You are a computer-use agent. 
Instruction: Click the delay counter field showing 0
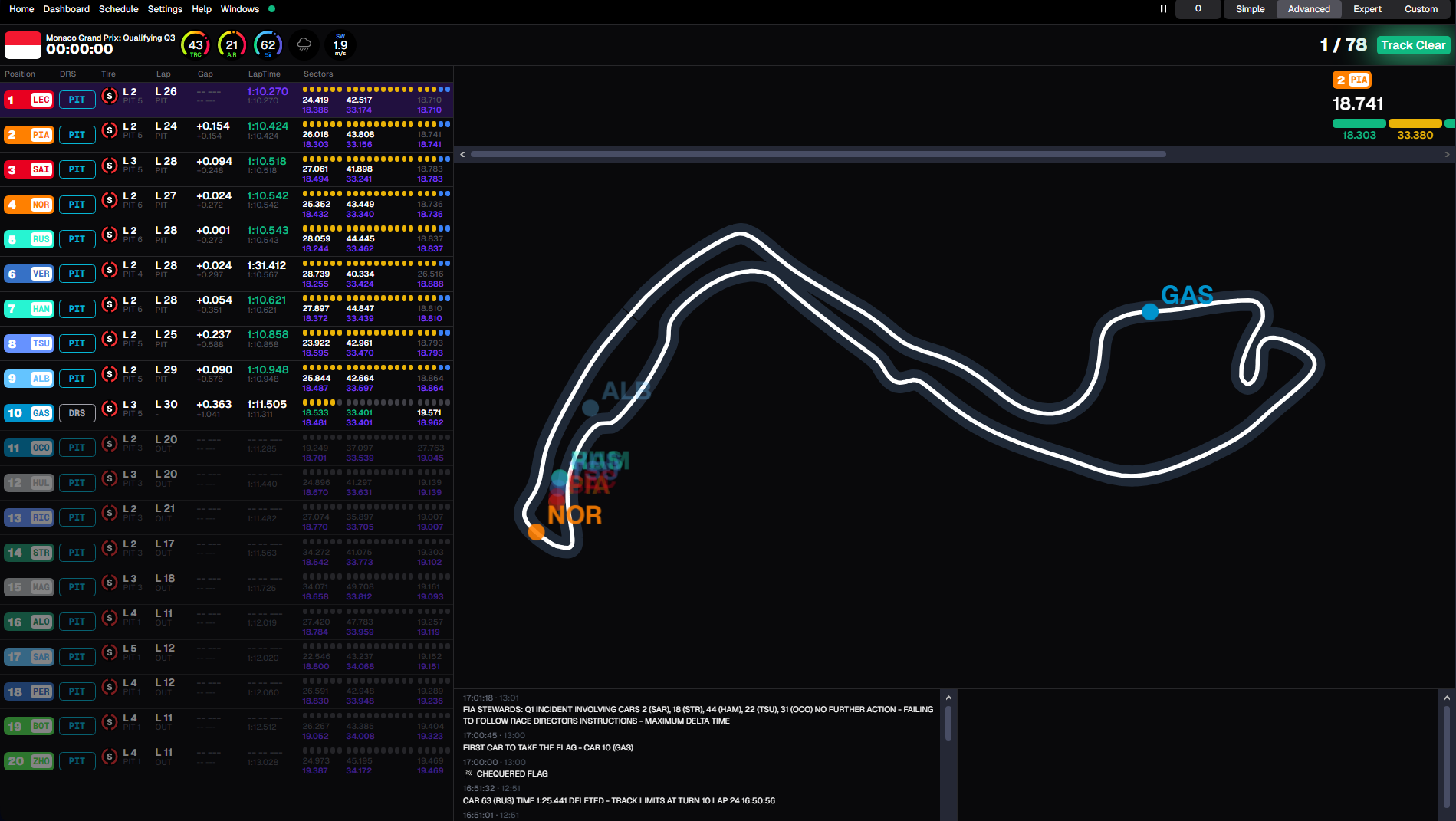tap(1198, 9)
